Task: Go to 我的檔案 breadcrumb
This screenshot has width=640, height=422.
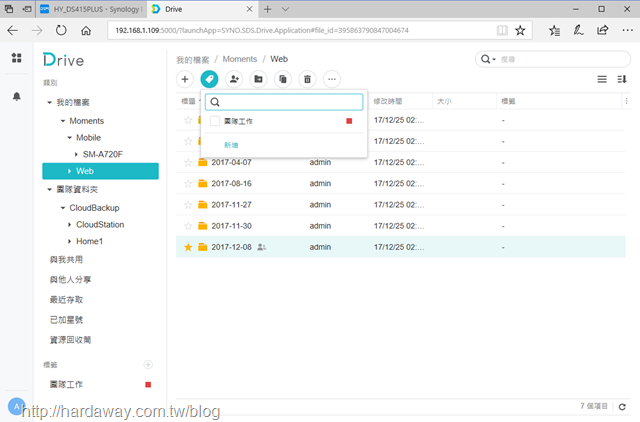Action: pos(193,60)
